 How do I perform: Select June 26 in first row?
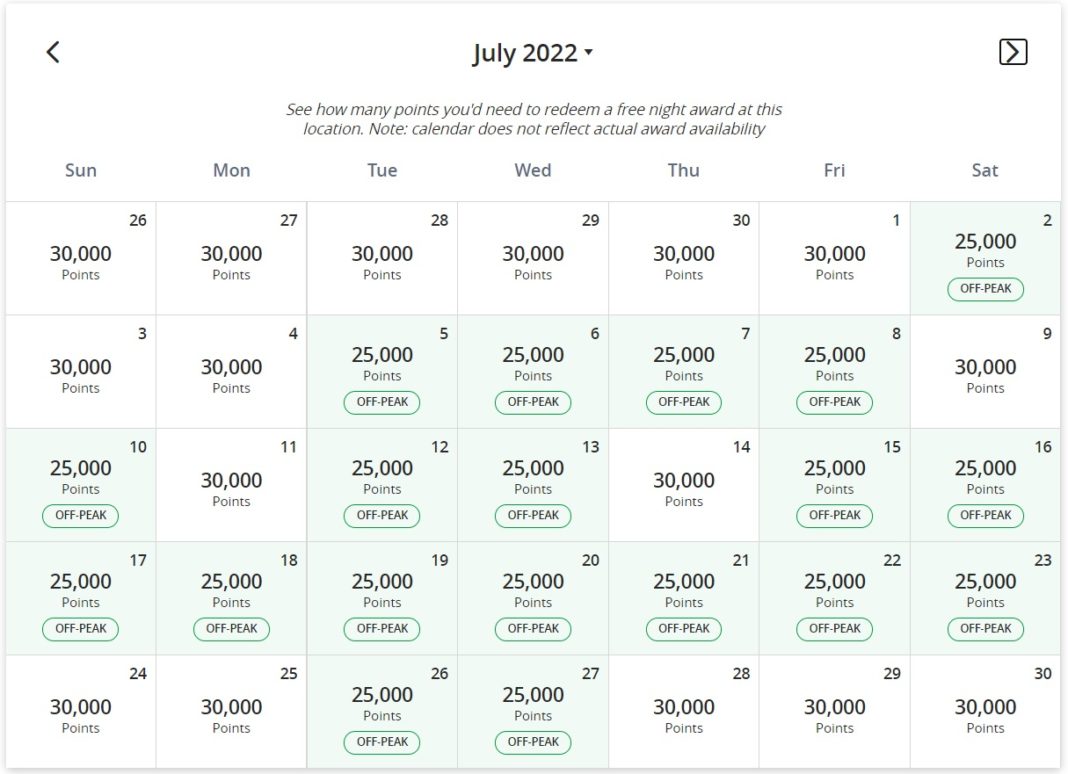pyautogui.click(x=81, y=258)
